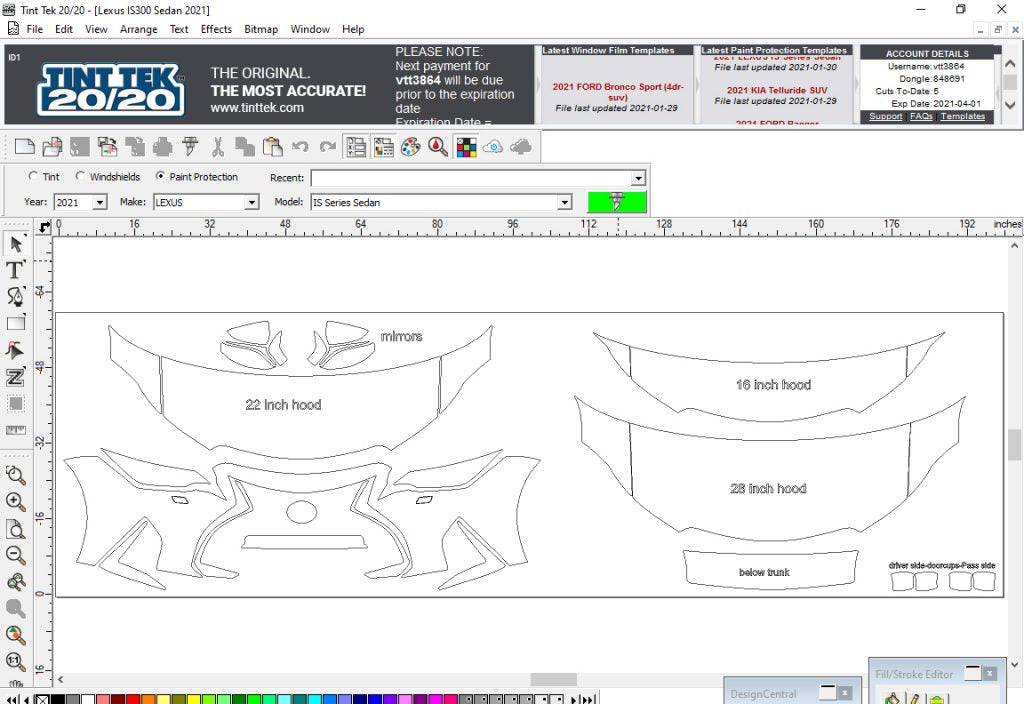The image size is (1024, 704).
Task: Select the Windshields radio button
Action: coord(80,176)
